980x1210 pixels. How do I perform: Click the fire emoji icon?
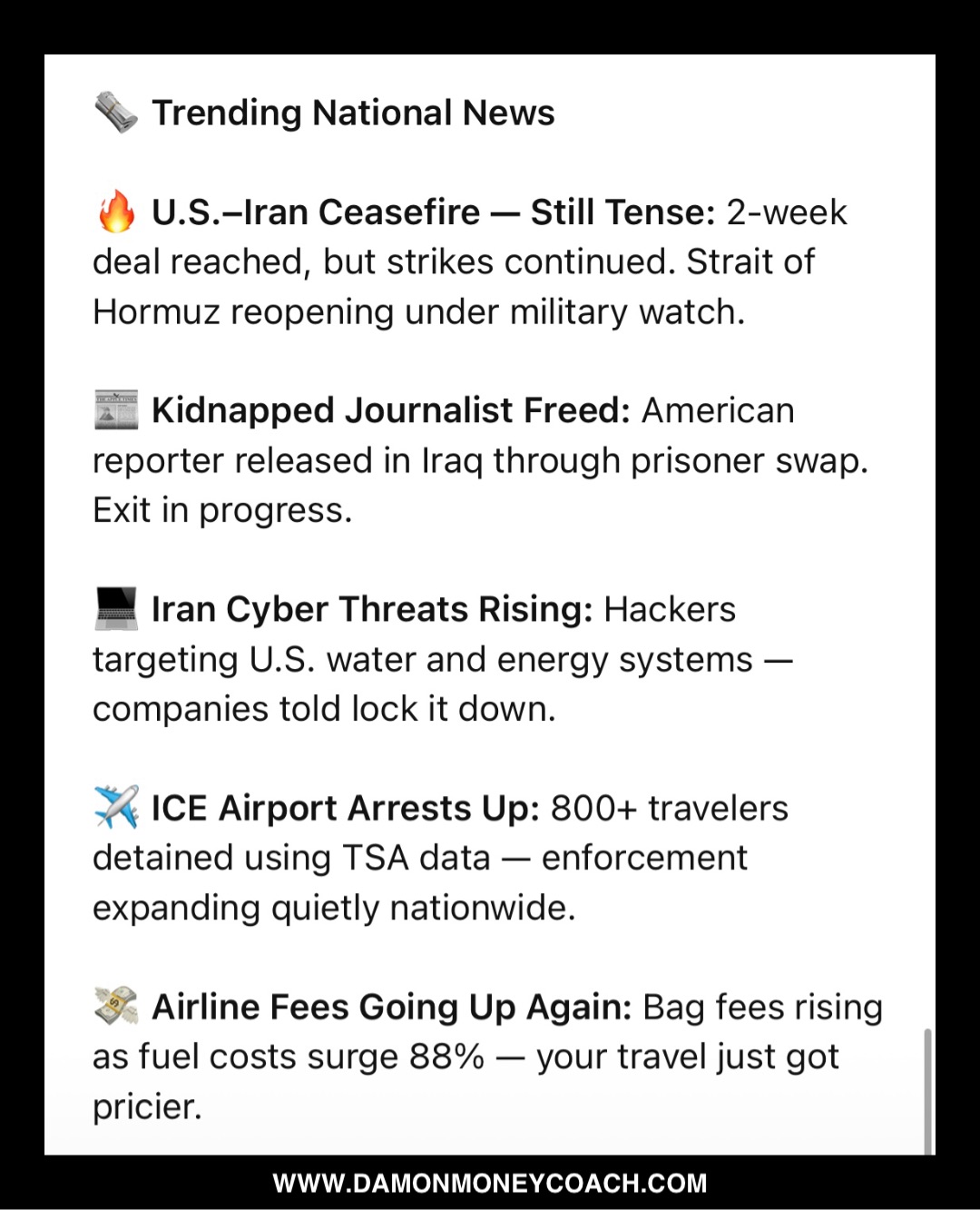[x=116, y=212]
